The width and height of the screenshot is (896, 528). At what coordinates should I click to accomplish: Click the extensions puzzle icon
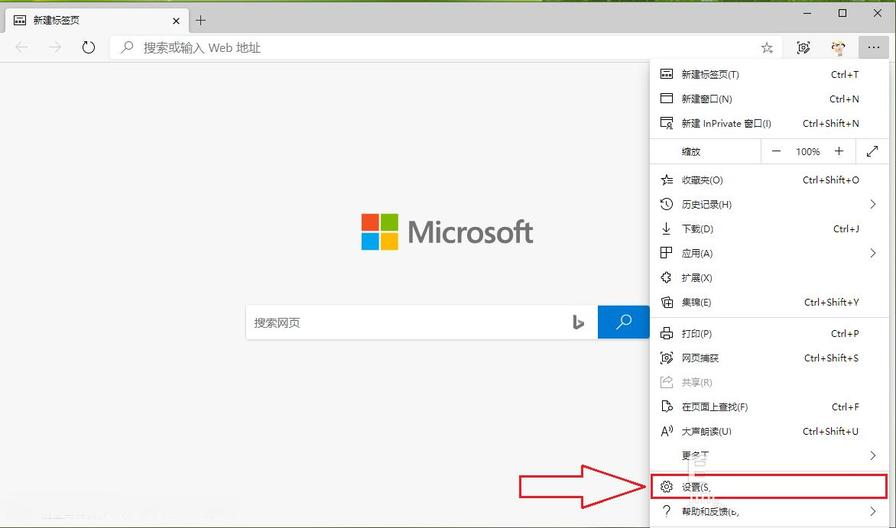[x=666, y=278]
